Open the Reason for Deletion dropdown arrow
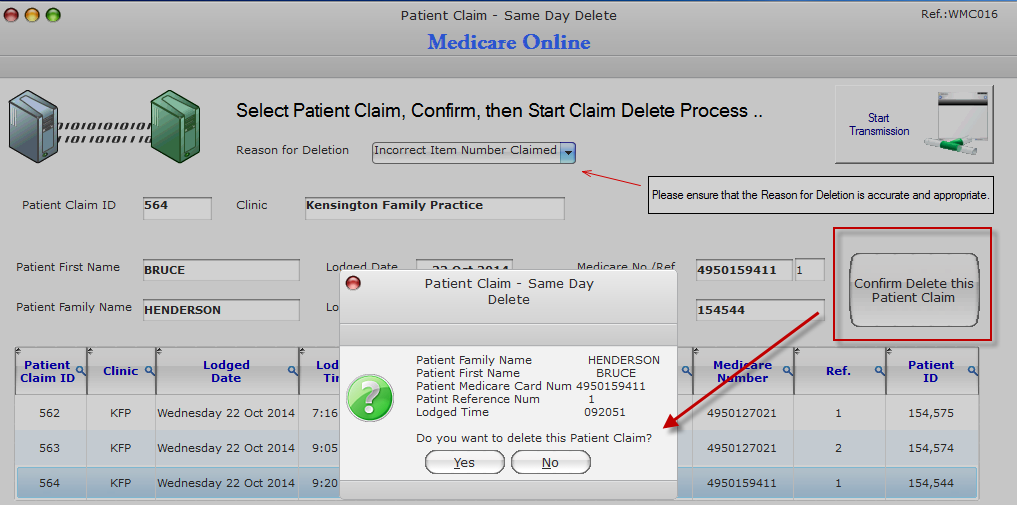1017x505 pixels. pyautogui.click(x=568, y=152)
